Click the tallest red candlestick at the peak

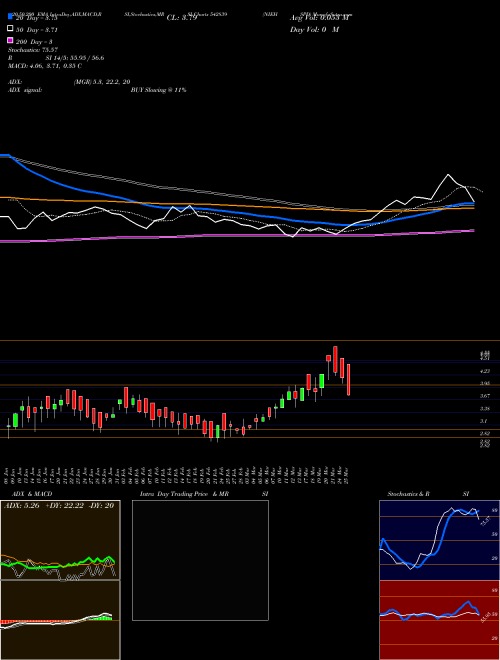click(x=335, y=360)
